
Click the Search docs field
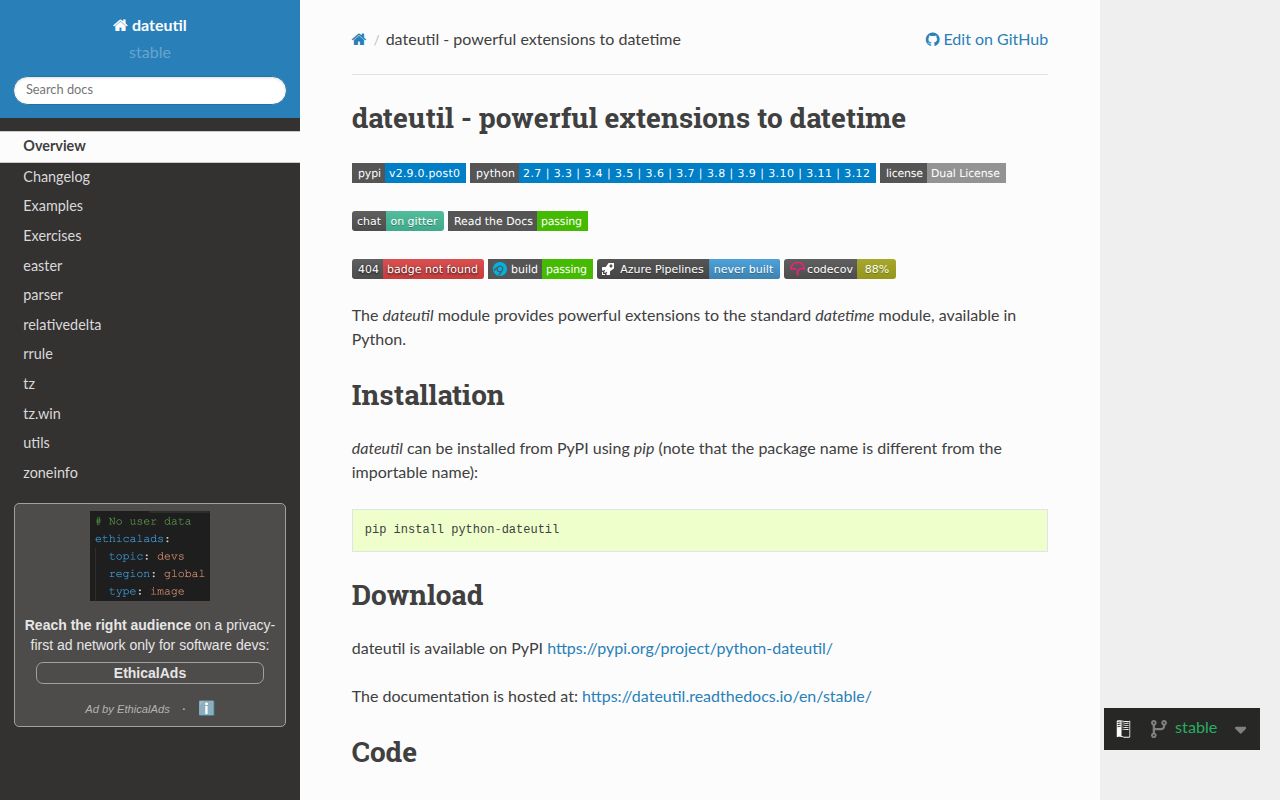(x=150, y=90)
